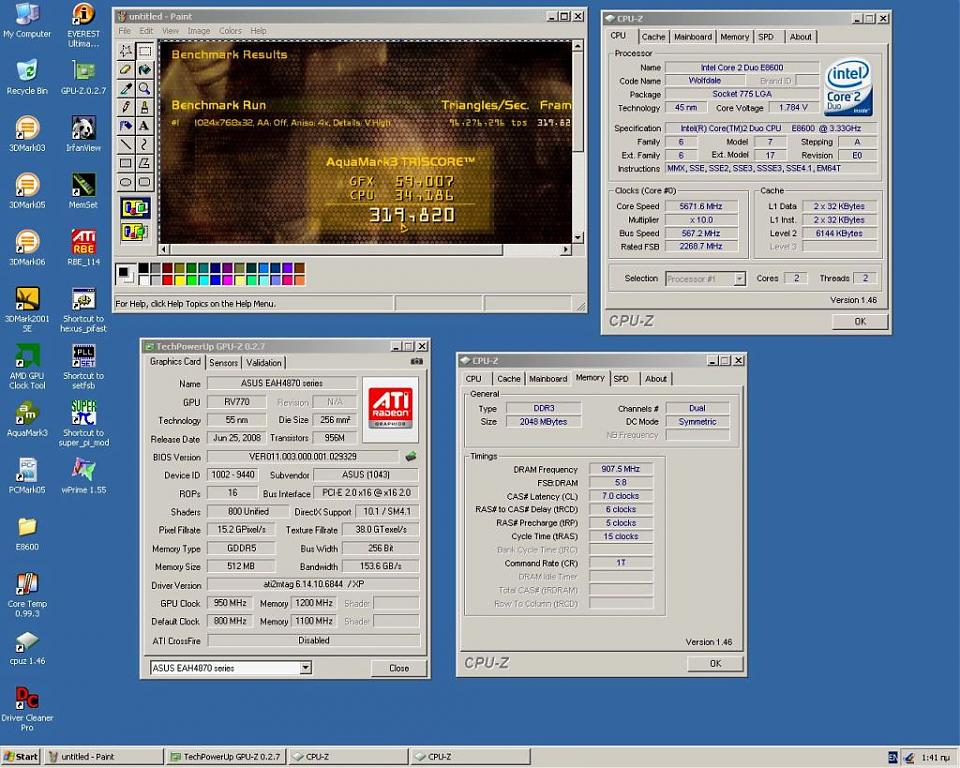Viewport: 960px width, 768px height.
Task: Open the Colors menu in Paint
Action: pos(230,31)
